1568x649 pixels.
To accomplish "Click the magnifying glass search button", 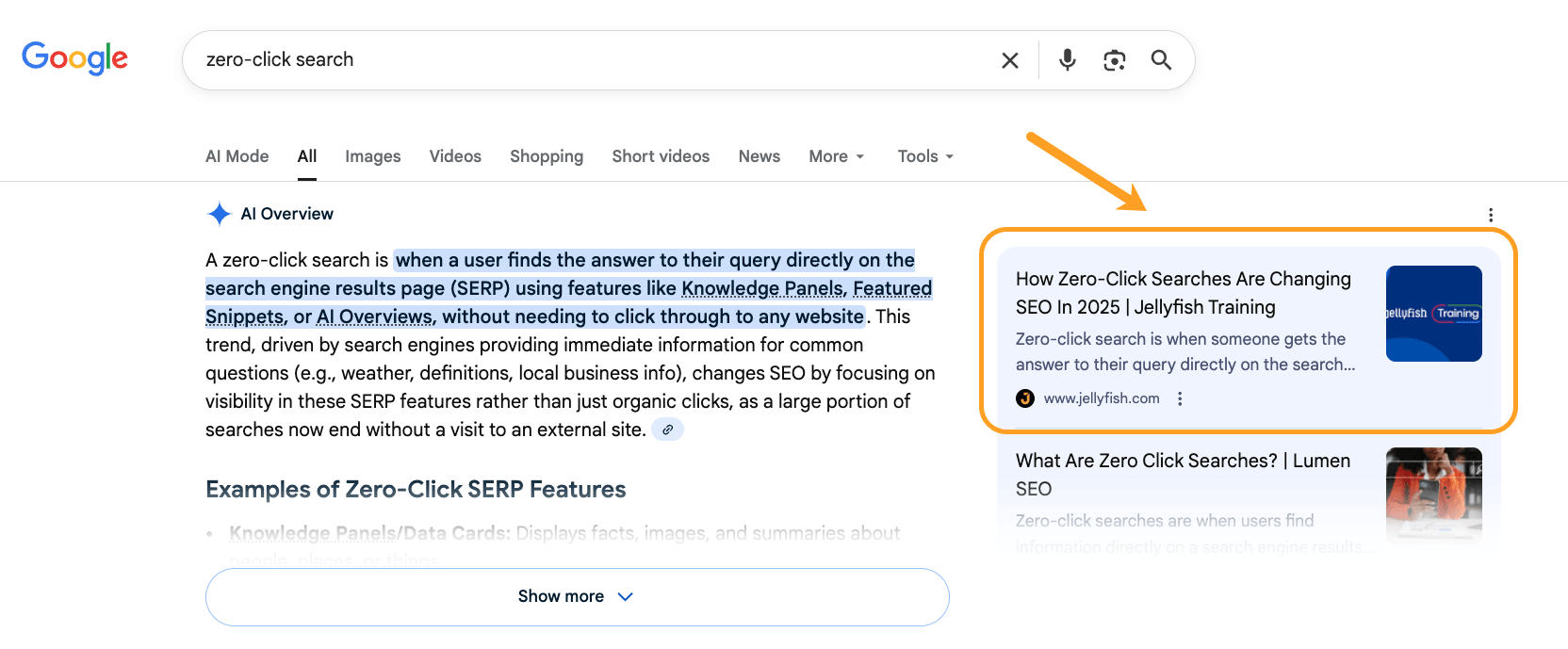I will 1161,60.
